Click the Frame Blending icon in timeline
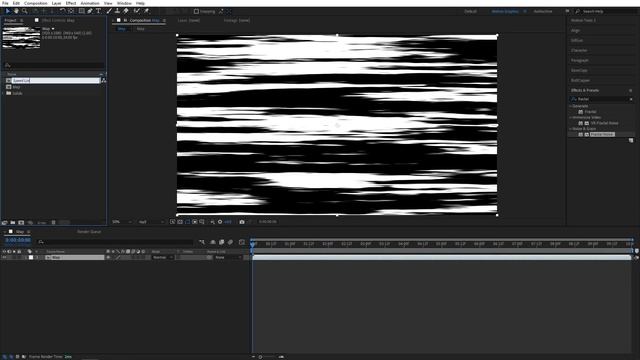This screenshot has height=360, width=640. 222,242
